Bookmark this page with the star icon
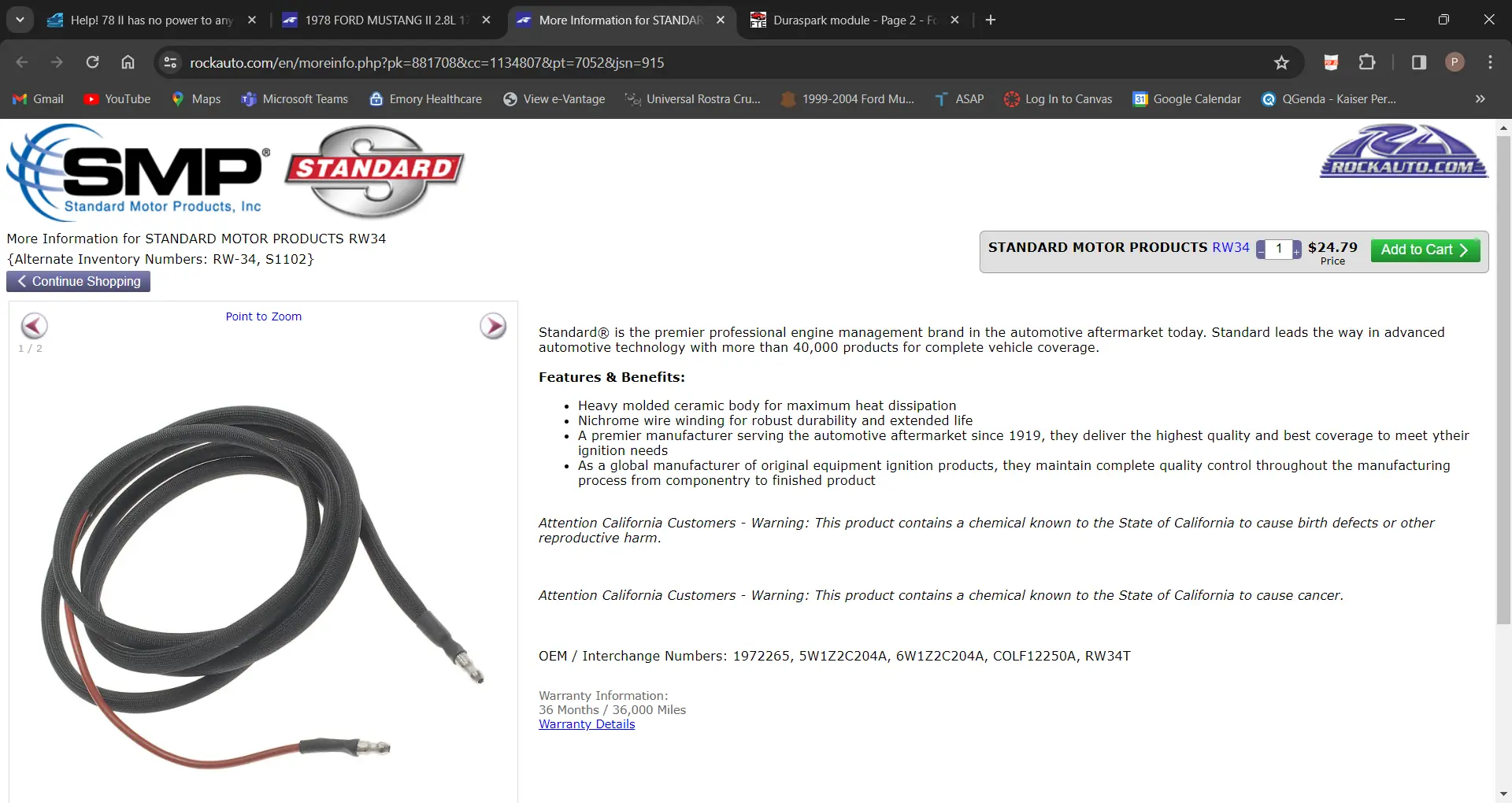 coord(1281,62)
